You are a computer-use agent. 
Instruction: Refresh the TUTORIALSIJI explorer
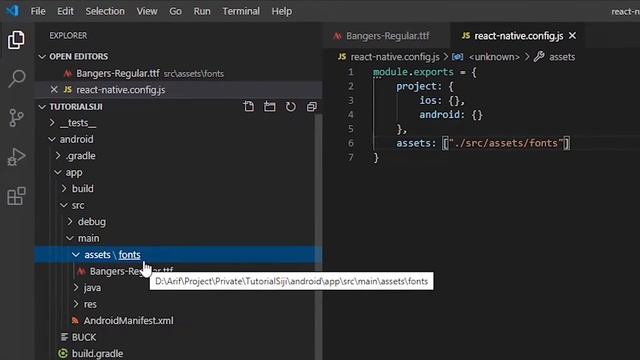coord(291,107)
